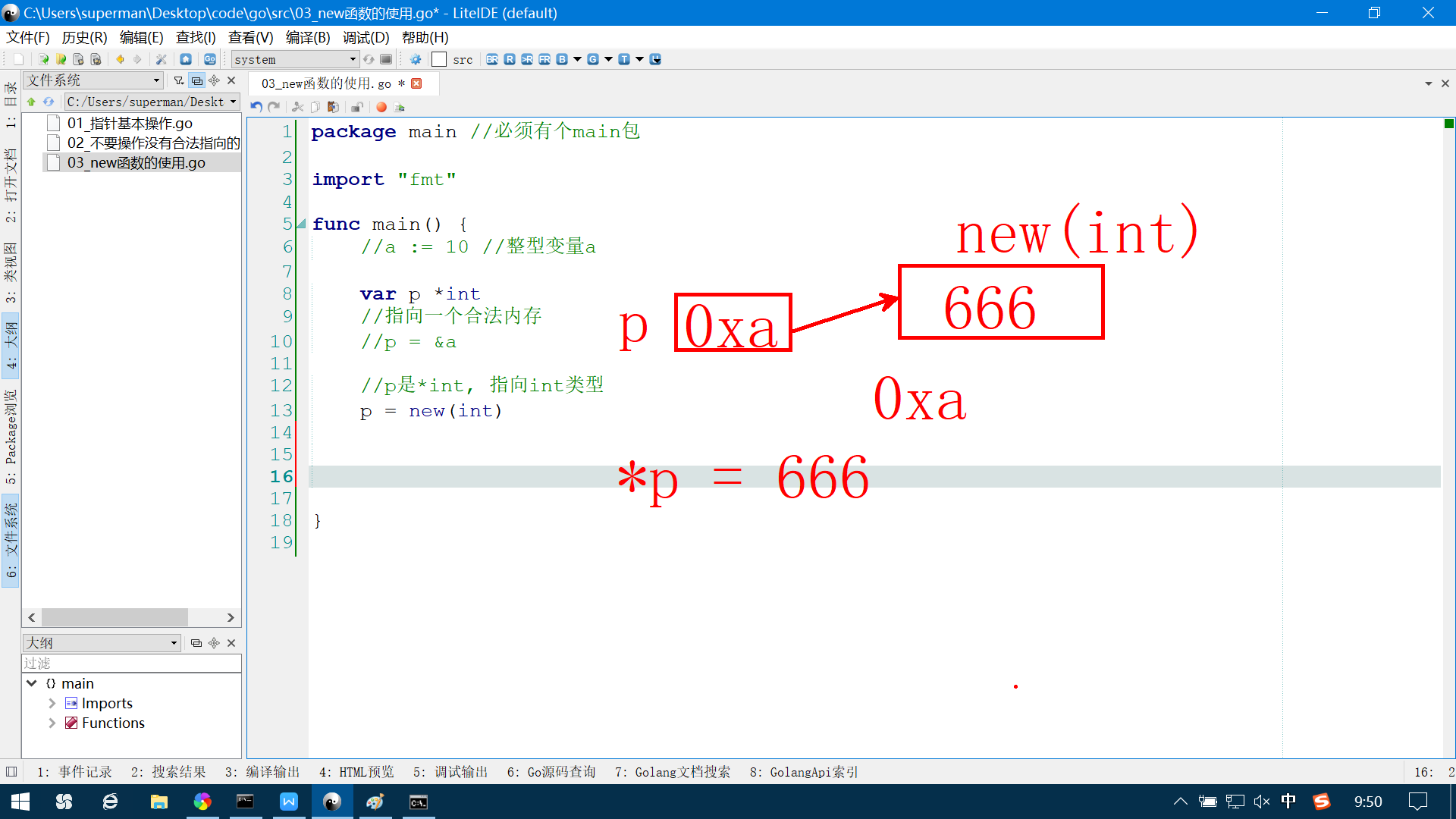Click the sync refresh icon beside folder path
The image size is (1456, 819).
pos(49,102)
